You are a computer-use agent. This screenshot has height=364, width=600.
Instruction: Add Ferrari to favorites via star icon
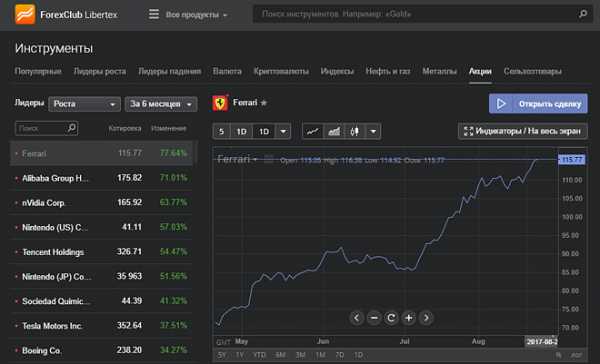[264, 103]
